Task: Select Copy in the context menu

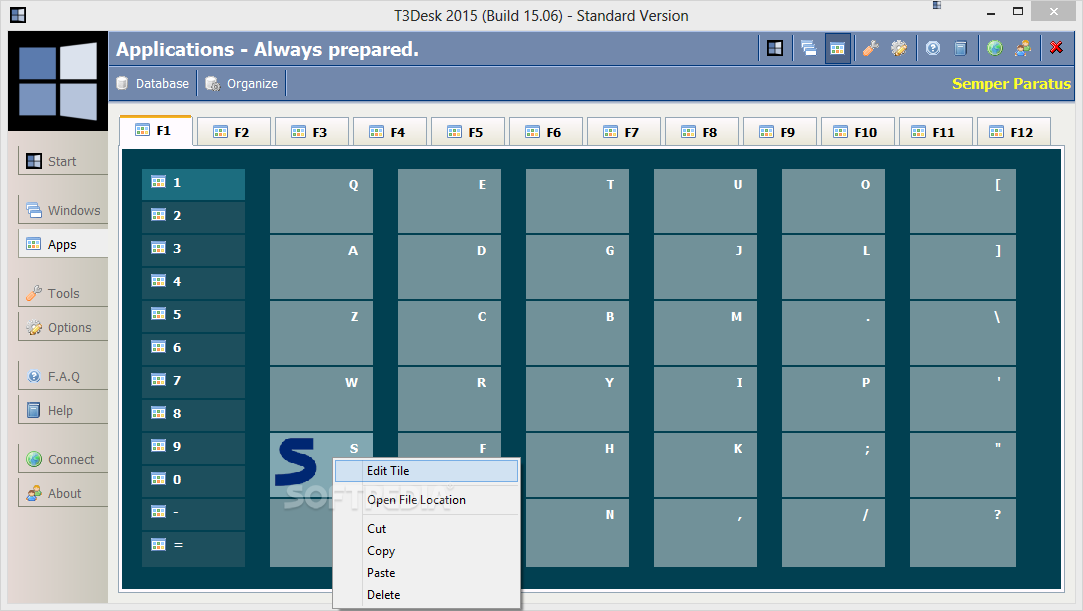Action: [426, 551]
